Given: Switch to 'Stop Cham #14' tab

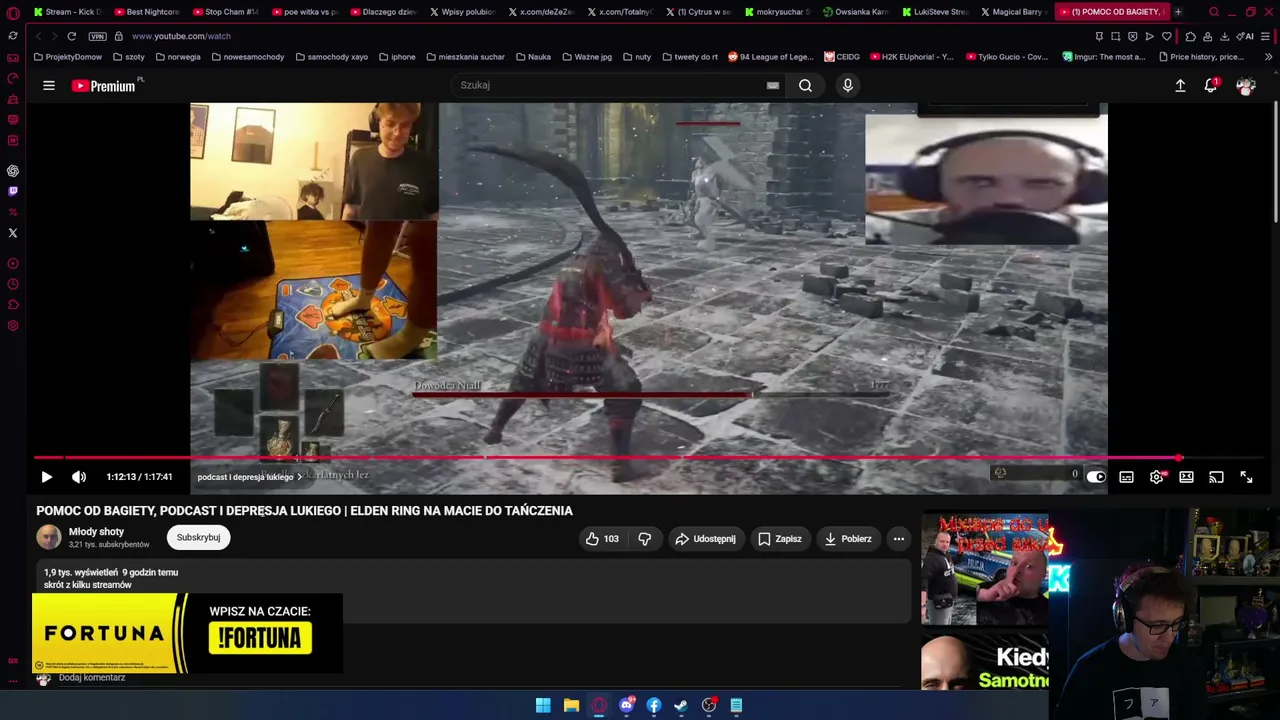Looking at the screenshot, I should click(x=225, y=12).
